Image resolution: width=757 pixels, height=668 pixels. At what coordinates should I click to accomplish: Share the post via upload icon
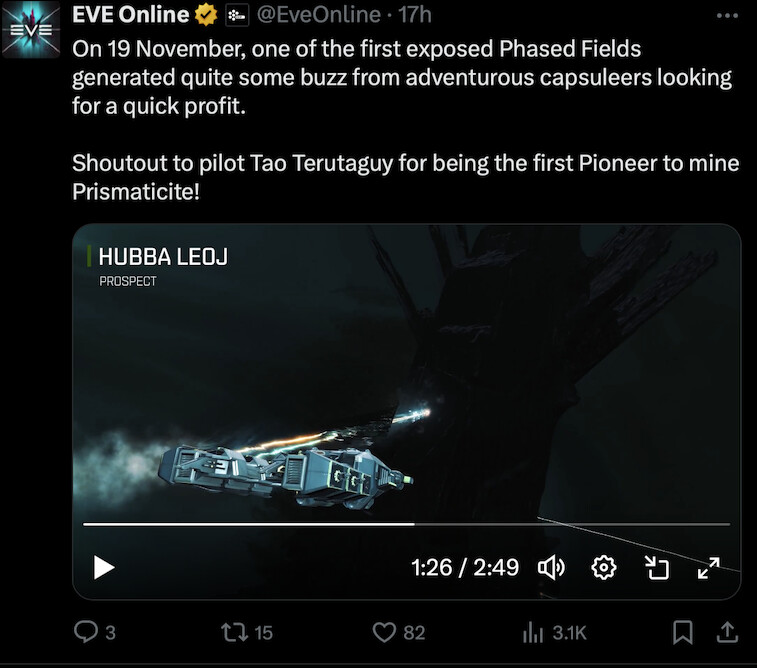tap(727, 632)
